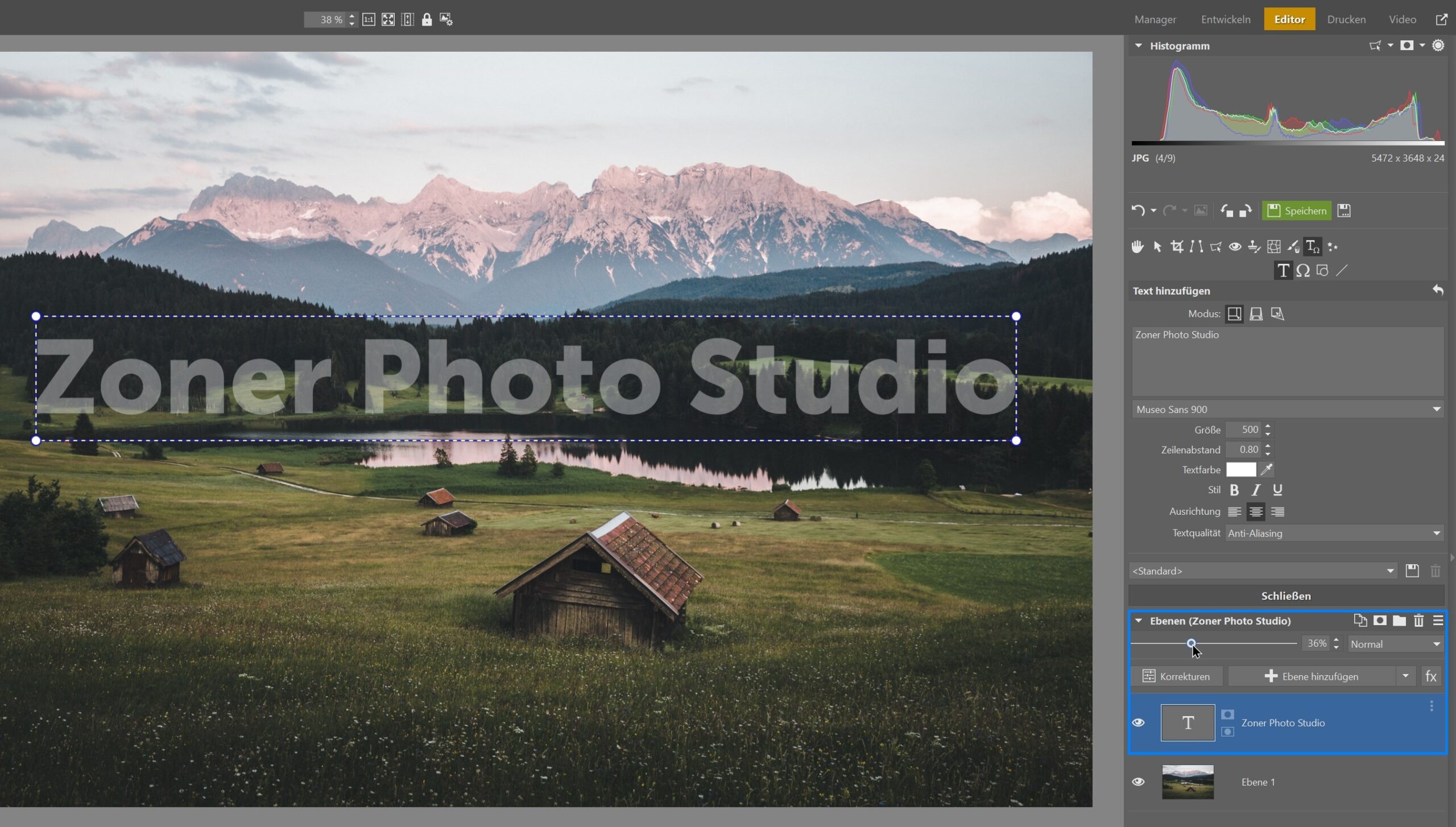
Task: Select the Pan hand tool
Action: [1137, 246]
